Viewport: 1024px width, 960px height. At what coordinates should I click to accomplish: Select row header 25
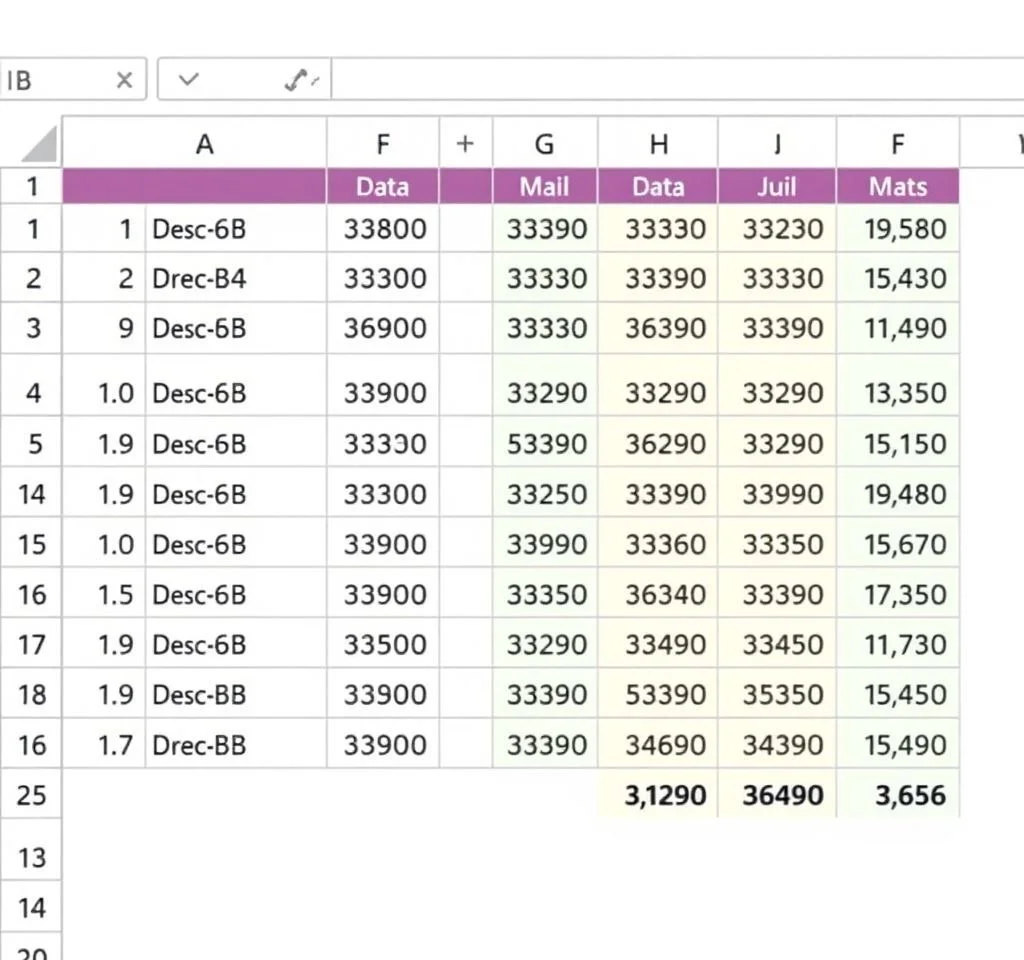click(32, 795)
